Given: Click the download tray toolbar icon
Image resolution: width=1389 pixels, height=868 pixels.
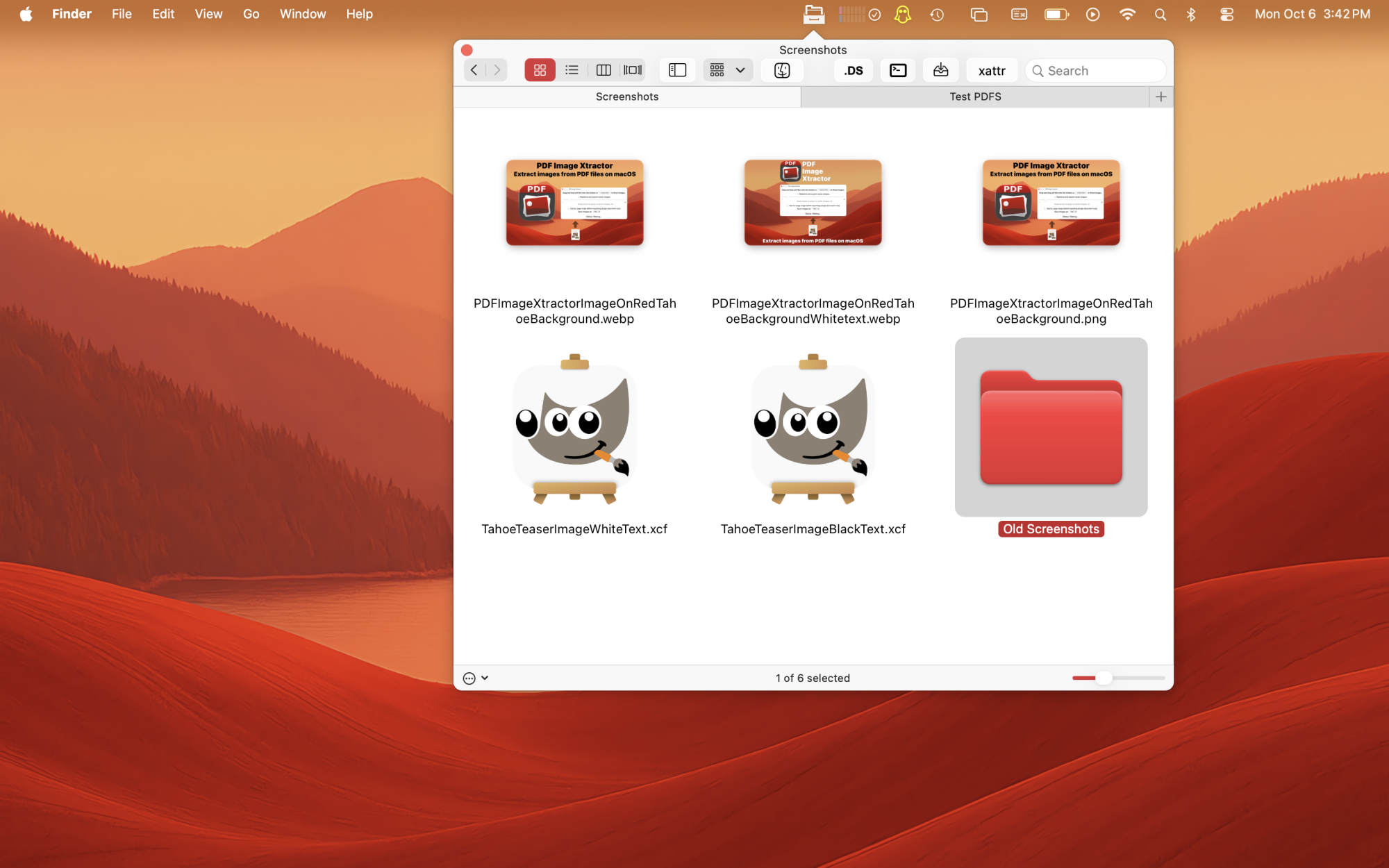Looking at the screenshot, I should pos(940,70).
